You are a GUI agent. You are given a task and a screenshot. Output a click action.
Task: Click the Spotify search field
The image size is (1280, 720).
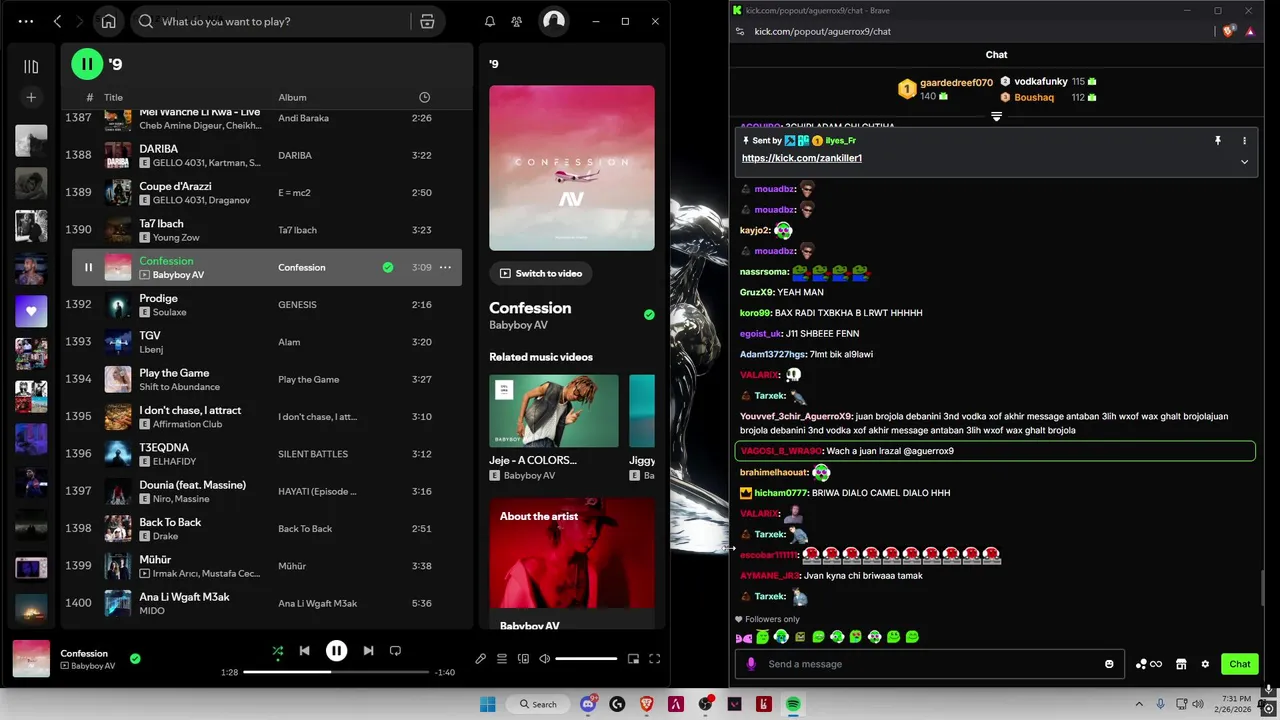tap(270, 21)
